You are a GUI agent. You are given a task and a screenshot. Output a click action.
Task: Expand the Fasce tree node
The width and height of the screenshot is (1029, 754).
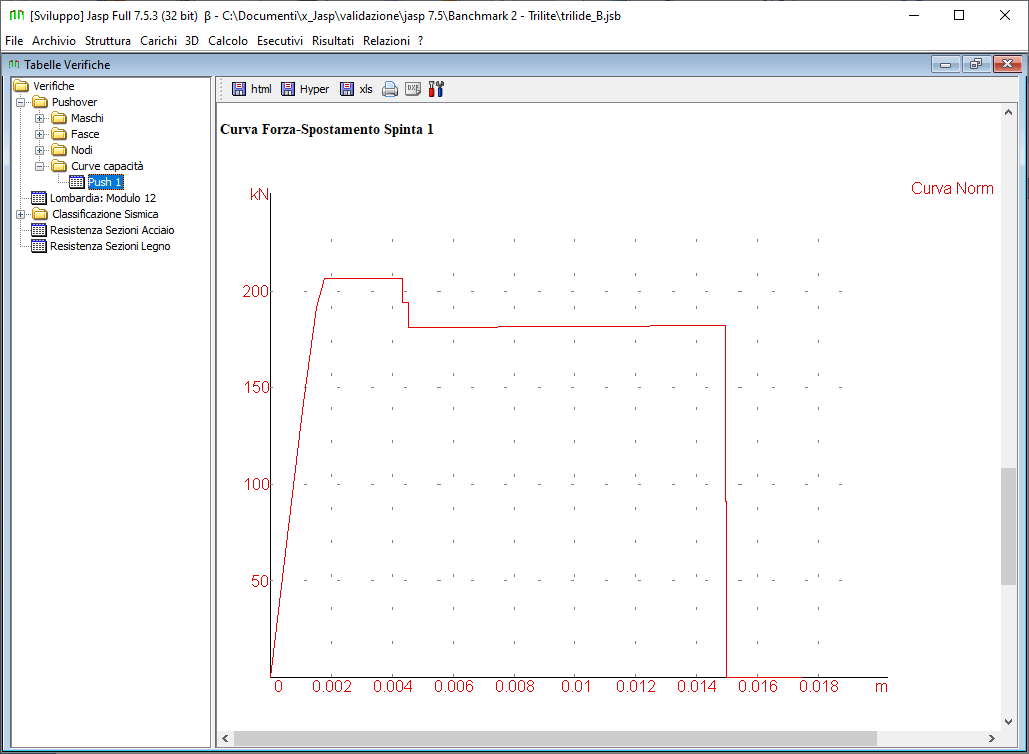pyautogui.click(x=39, y=135)
